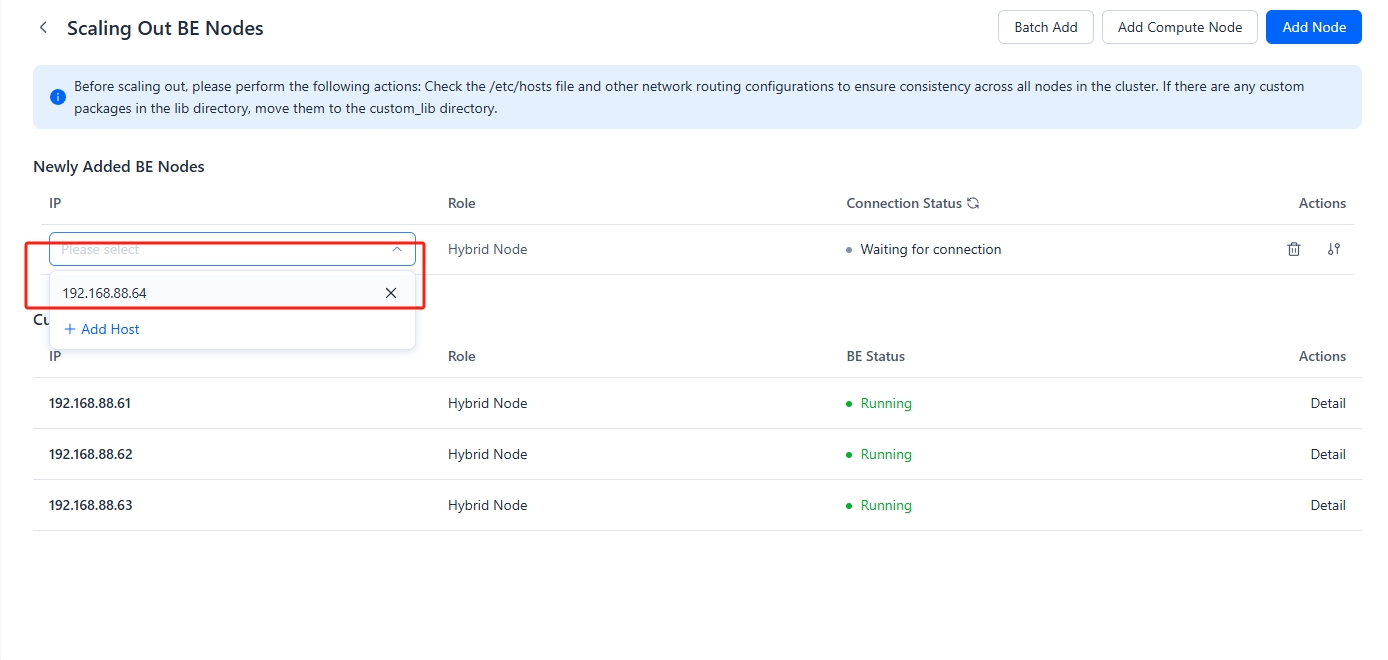Open node configuration settings icon
Viewport: 1388px width, 660px height.
pyautogui.click(x=1333, y=249)
